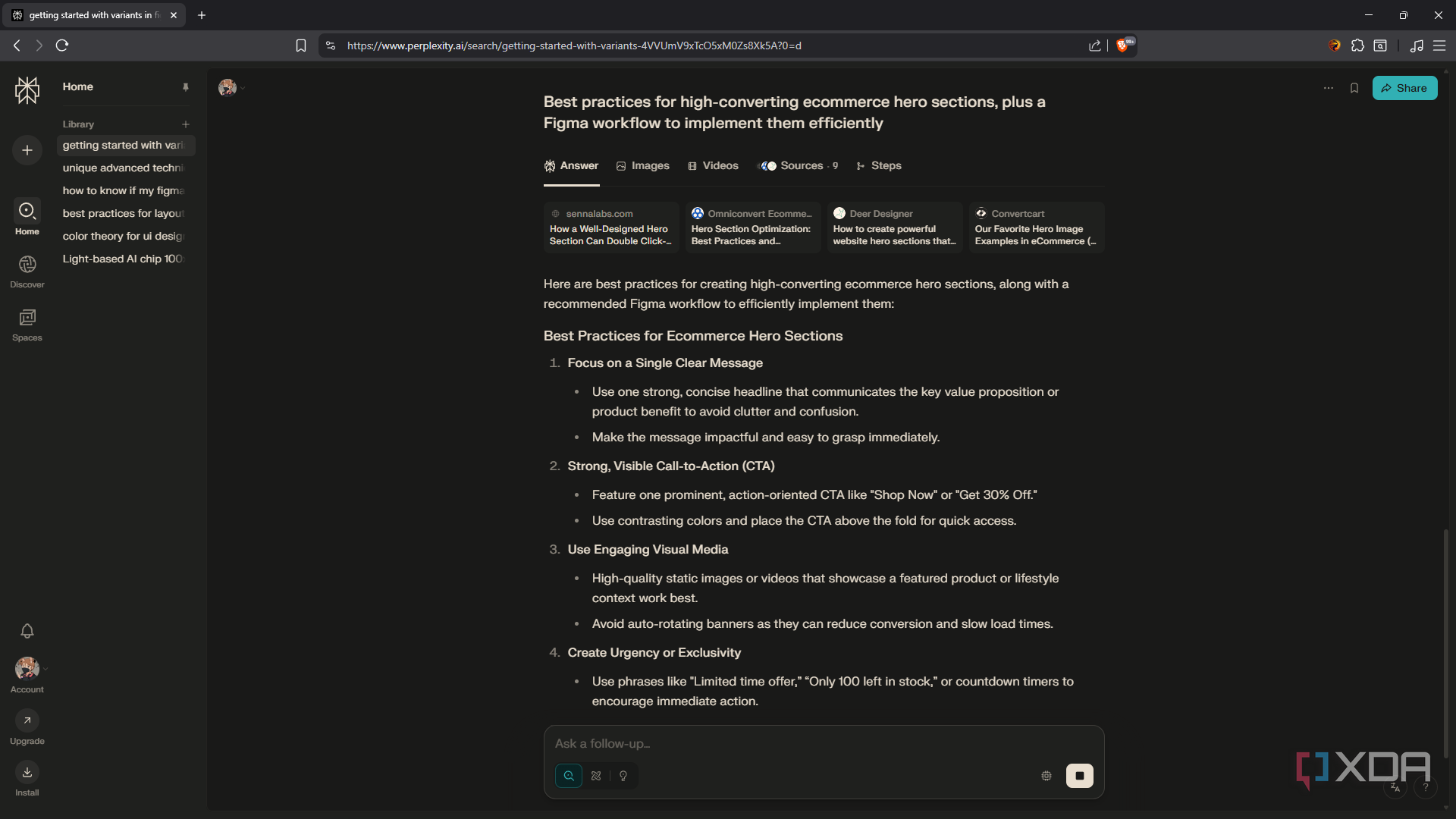Open browser extensions puzzle icon
The height and width of the screenshot is (819, 1456).
coord(1357,45)
